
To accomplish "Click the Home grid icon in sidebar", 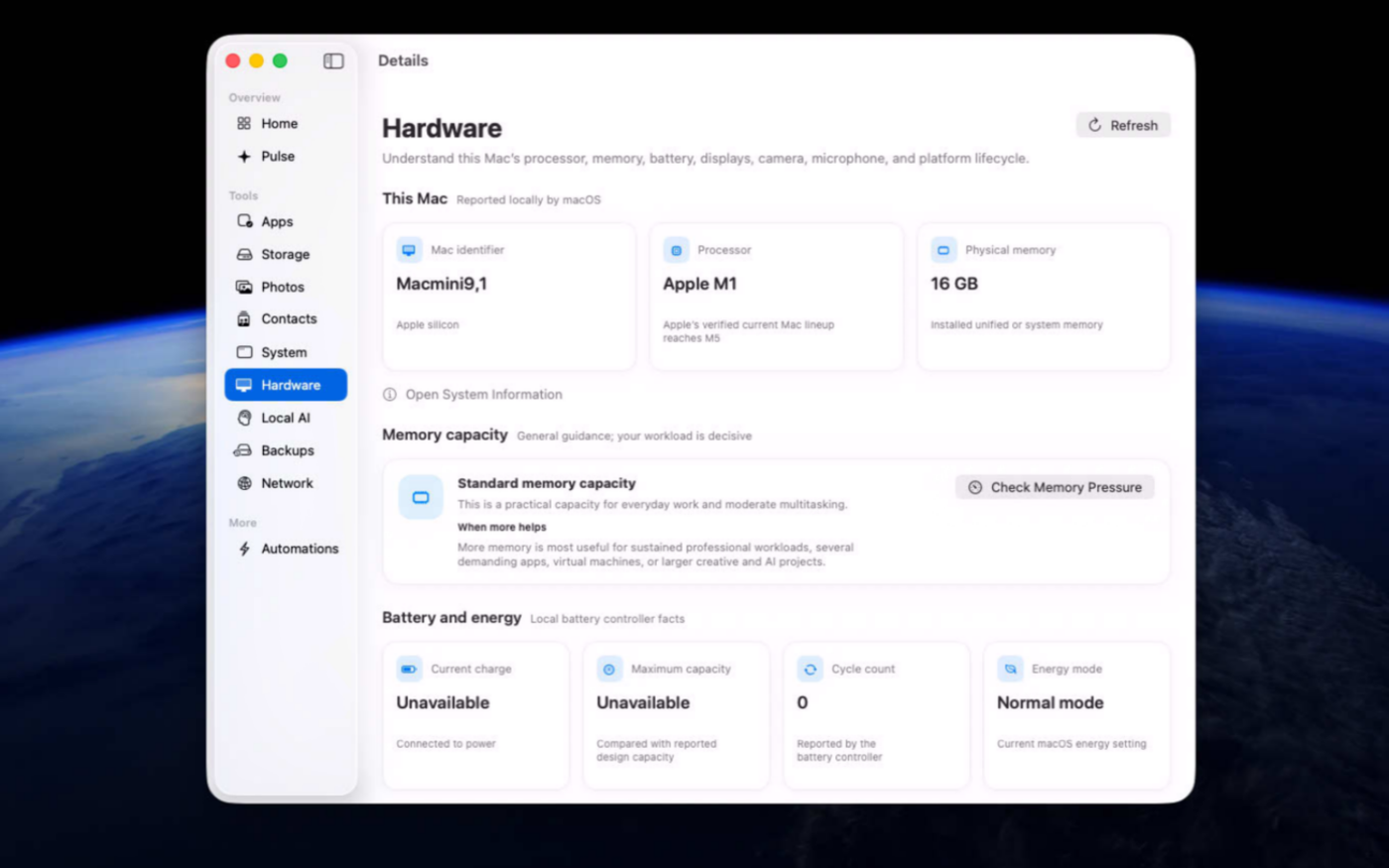I will [x=244, y=124].
